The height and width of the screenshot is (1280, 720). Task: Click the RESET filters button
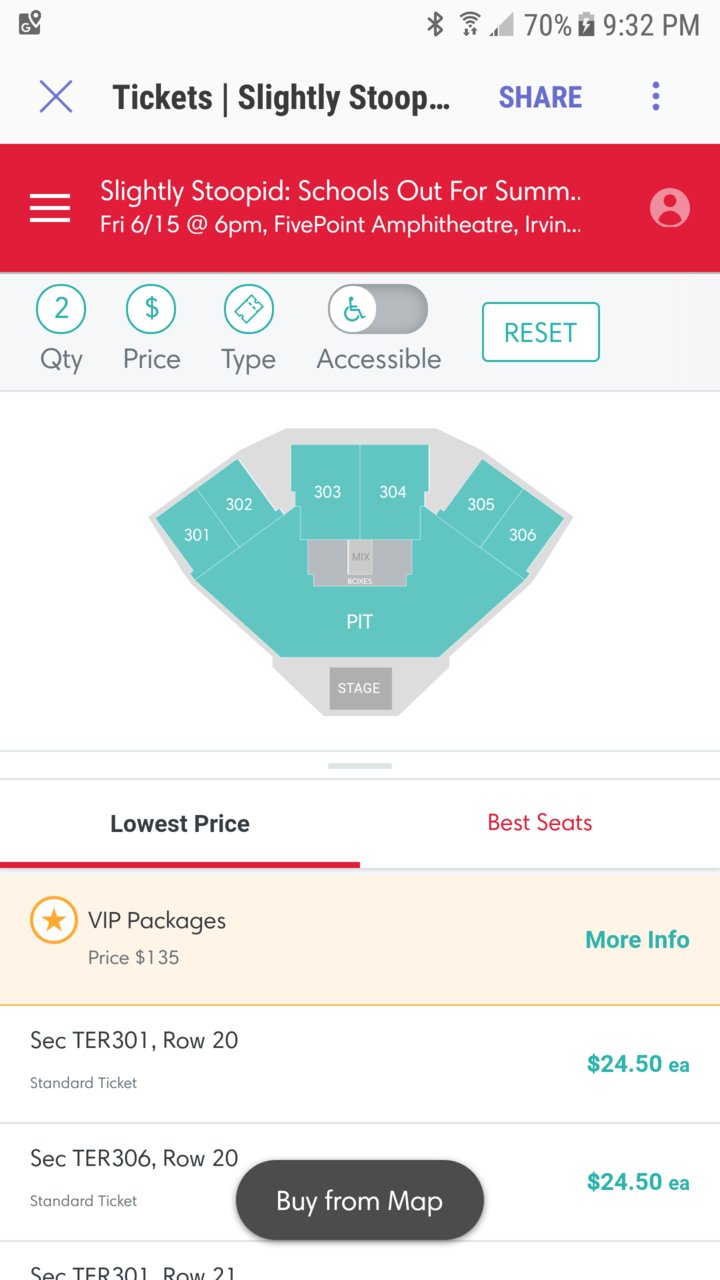540,332
